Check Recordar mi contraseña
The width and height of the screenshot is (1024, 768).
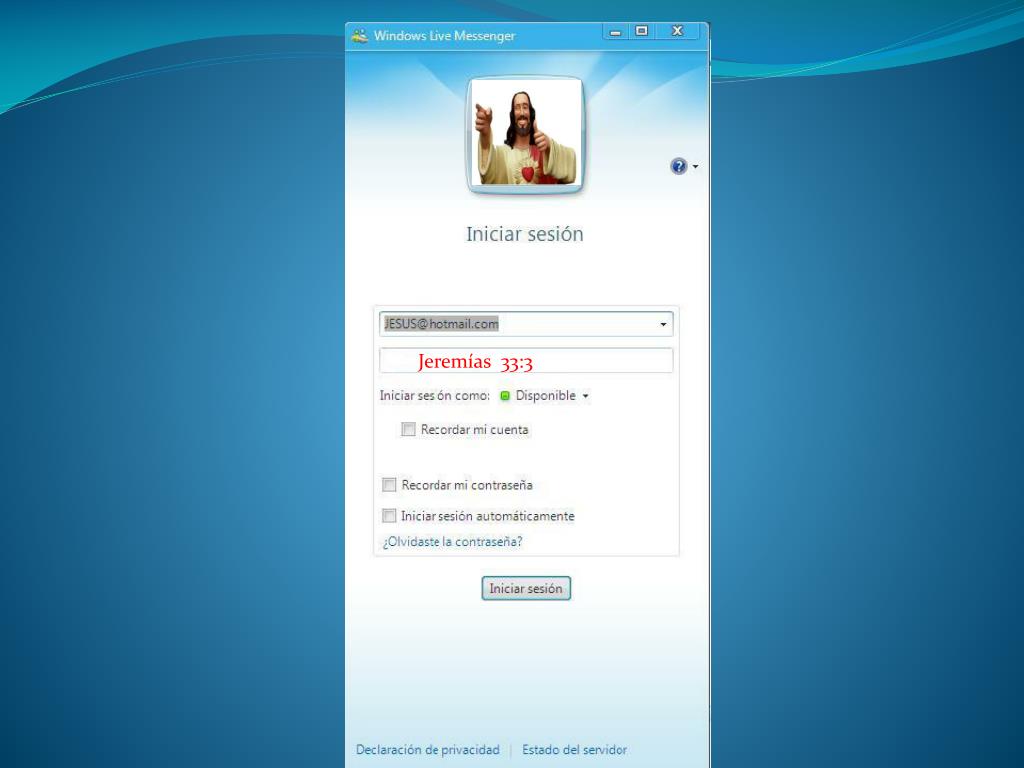click(x=389, y=485)
